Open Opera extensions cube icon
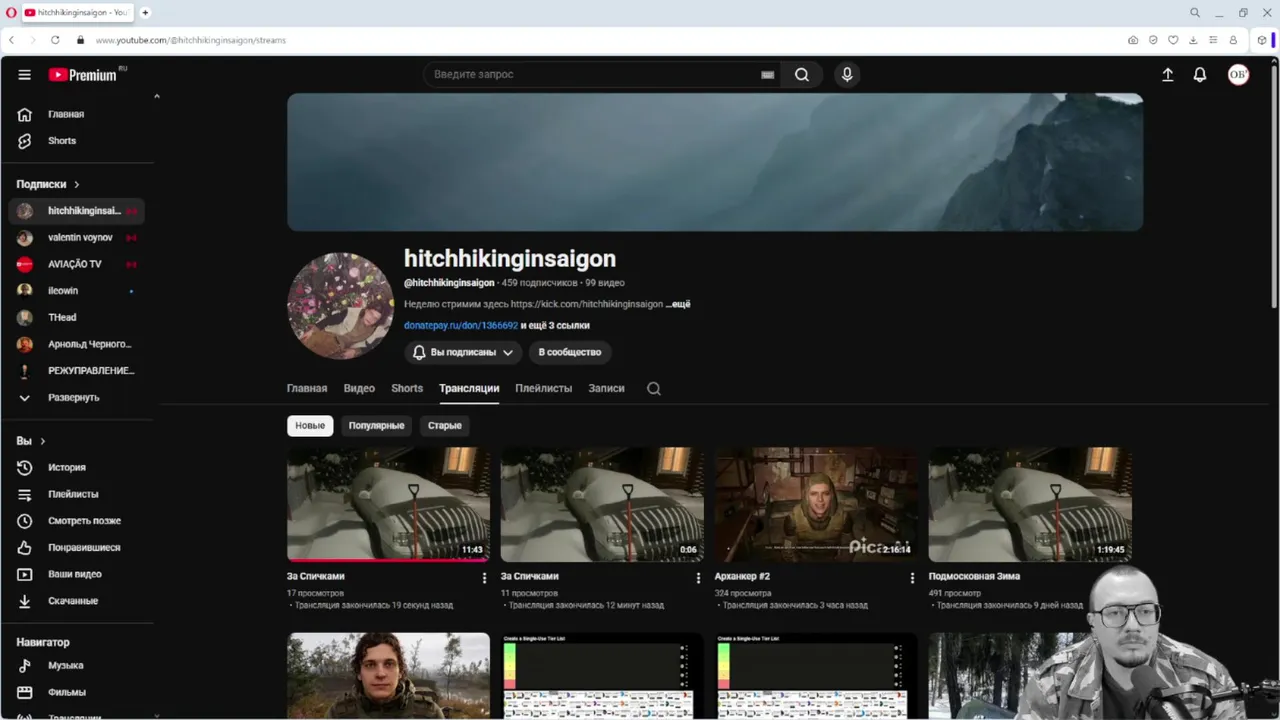 tap(1262, 40)
